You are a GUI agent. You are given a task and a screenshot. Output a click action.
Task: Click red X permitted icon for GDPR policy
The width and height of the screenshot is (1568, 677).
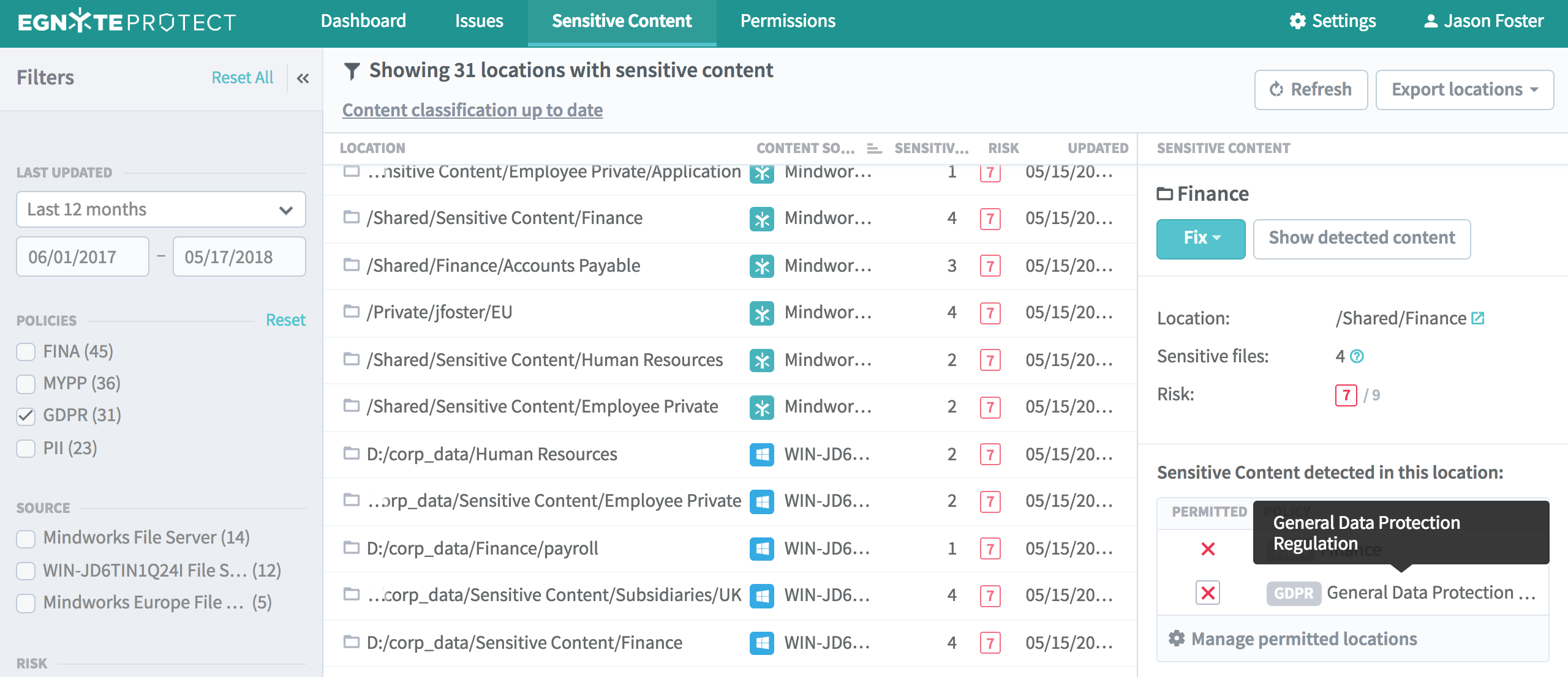click(x=1207, y=593)
